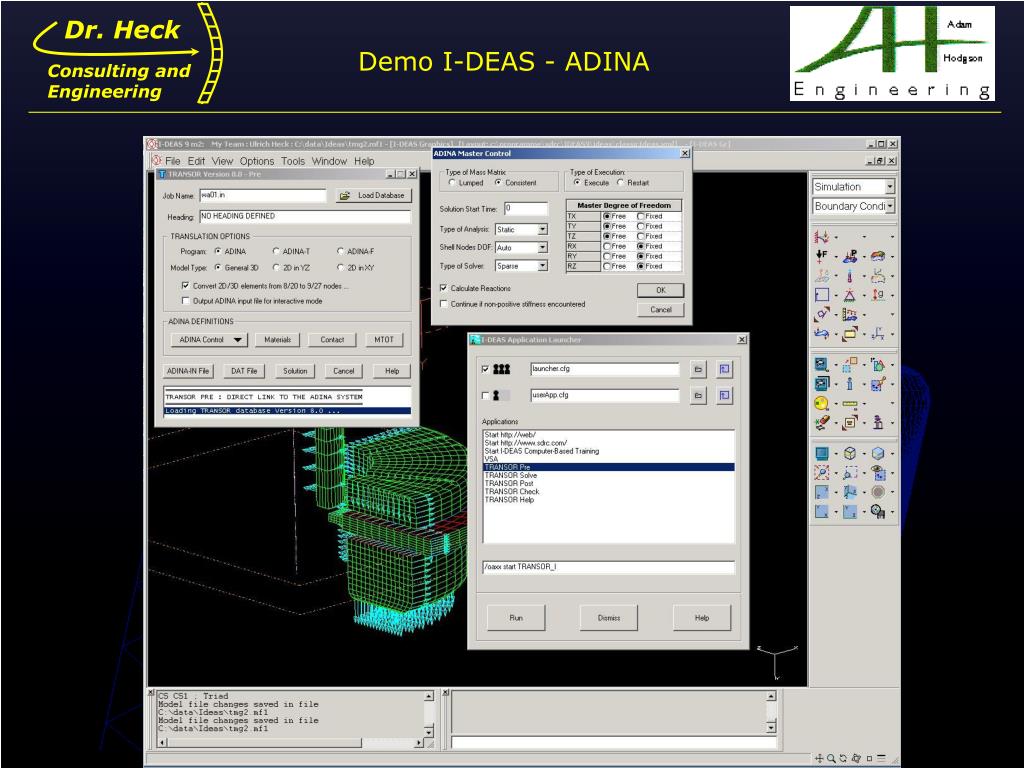Select the displacement restraint icon in the side panel
The width and height of the screenshot is (1024, 768).
pyautogui.click(x=821, y=236)
